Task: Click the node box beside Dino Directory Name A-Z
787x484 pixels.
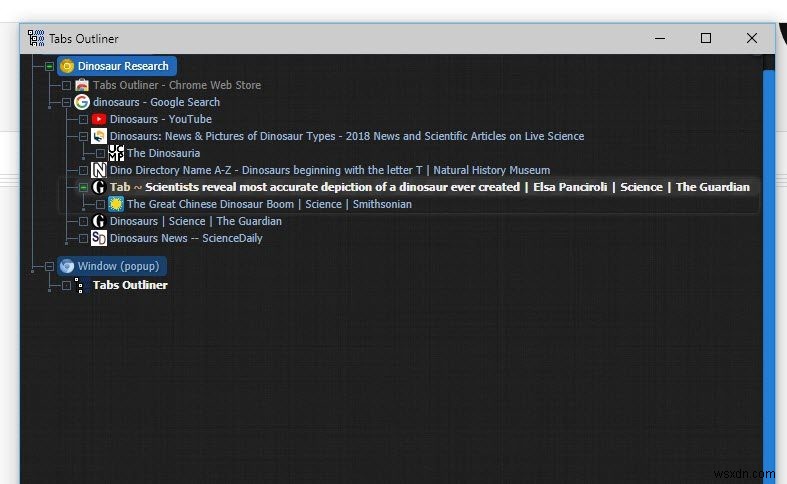Action: 83,171
